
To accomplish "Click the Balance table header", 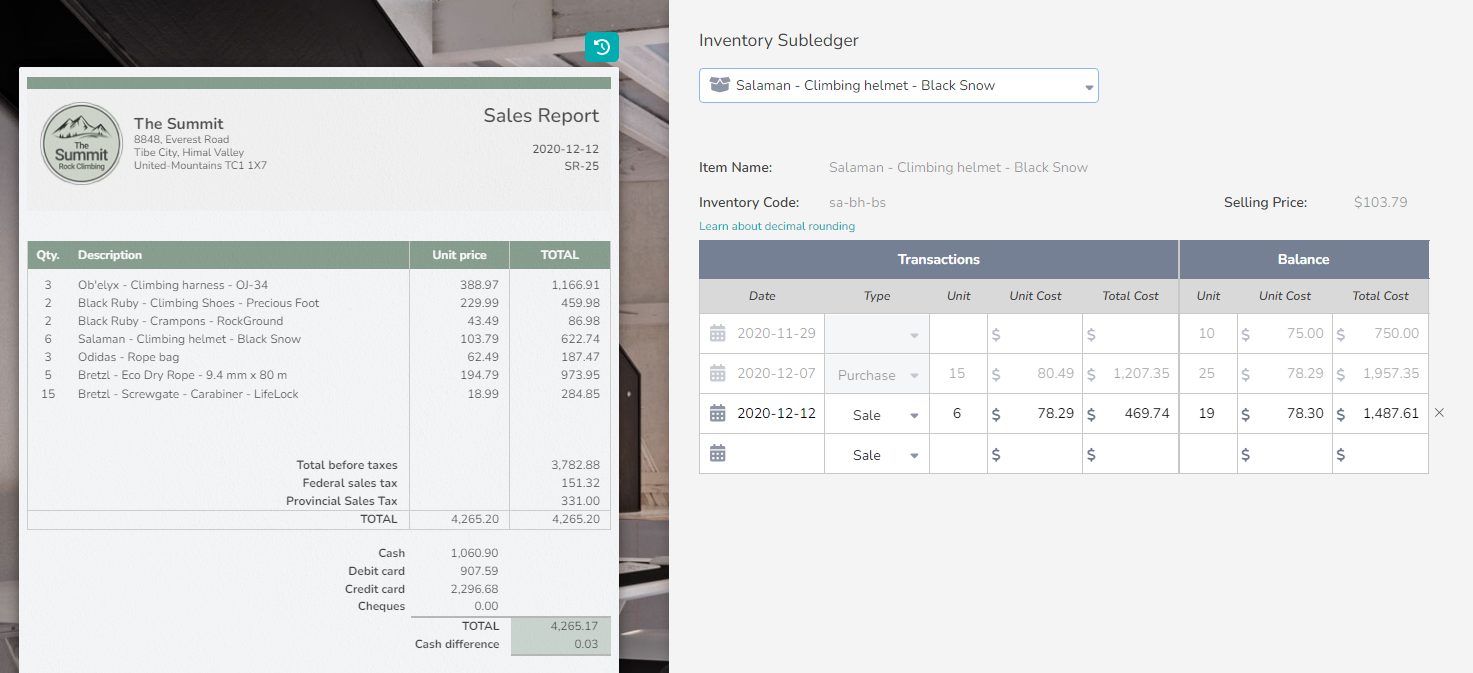I will (x=1304, y=259).
